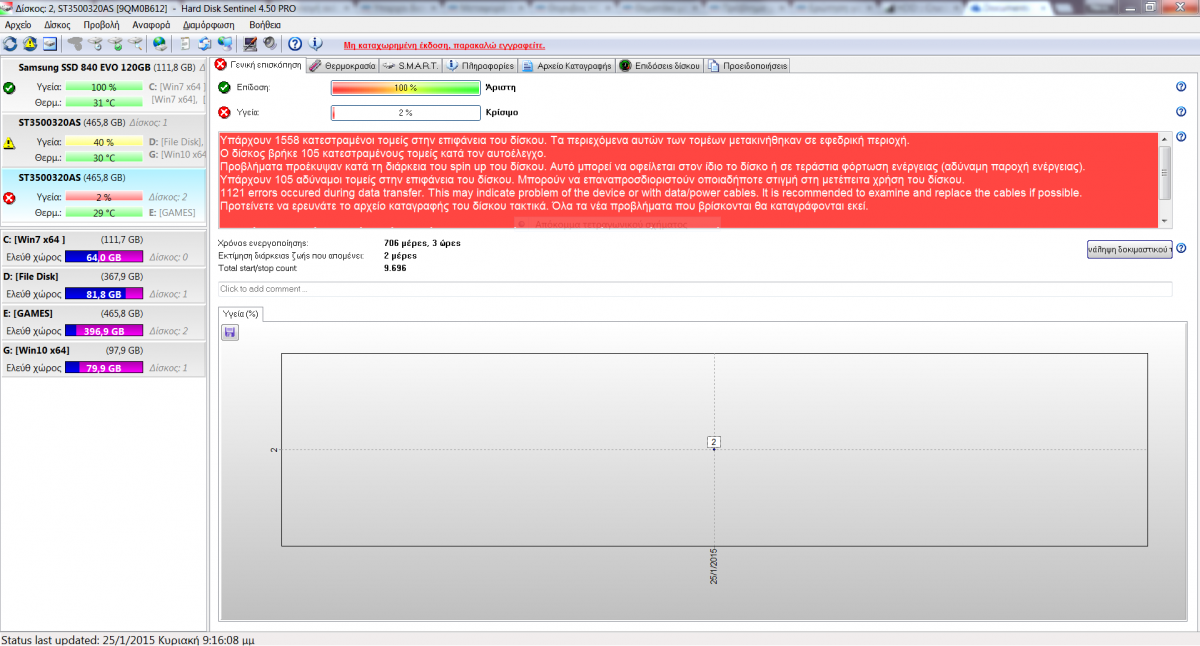Viewport: 1200px width, 646px height.
Task: Select the E: [GAMES] partition entry
Action: 104,322
